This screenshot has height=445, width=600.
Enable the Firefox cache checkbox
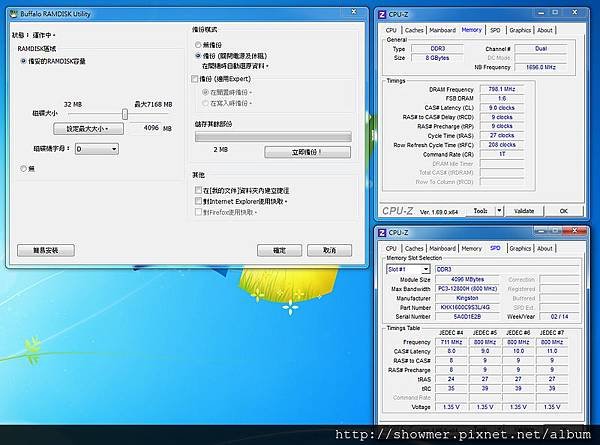click(198, 212)
